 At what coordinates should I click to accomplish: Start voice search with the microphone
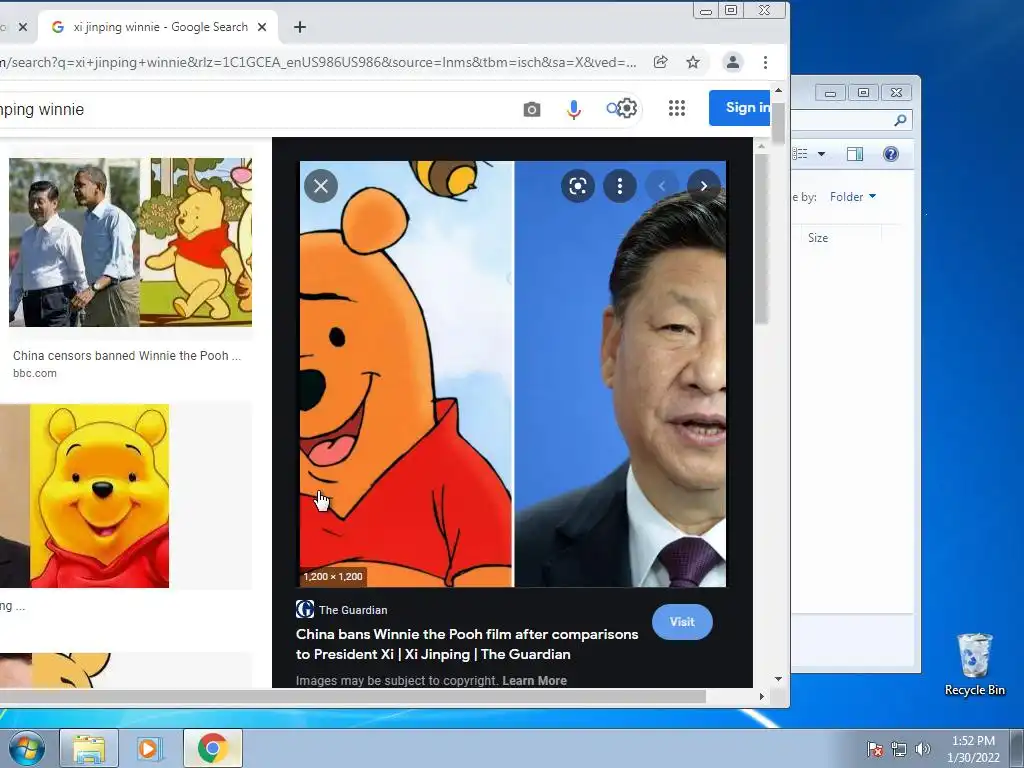click(573, 109)
